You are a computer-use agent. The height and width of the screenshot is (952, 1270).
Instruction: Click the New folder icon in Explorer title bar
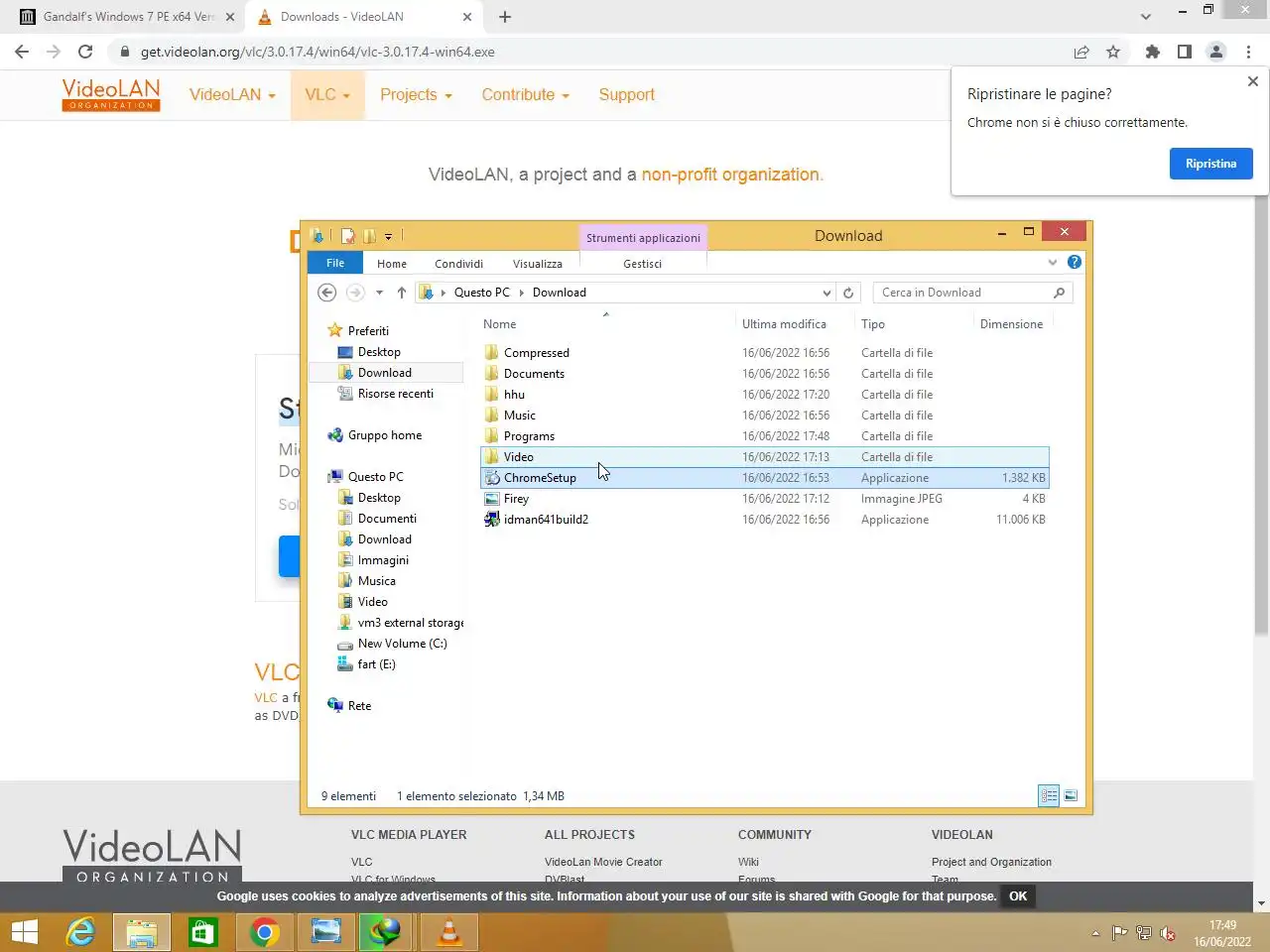pyautogui.click(x=369, y=236)
